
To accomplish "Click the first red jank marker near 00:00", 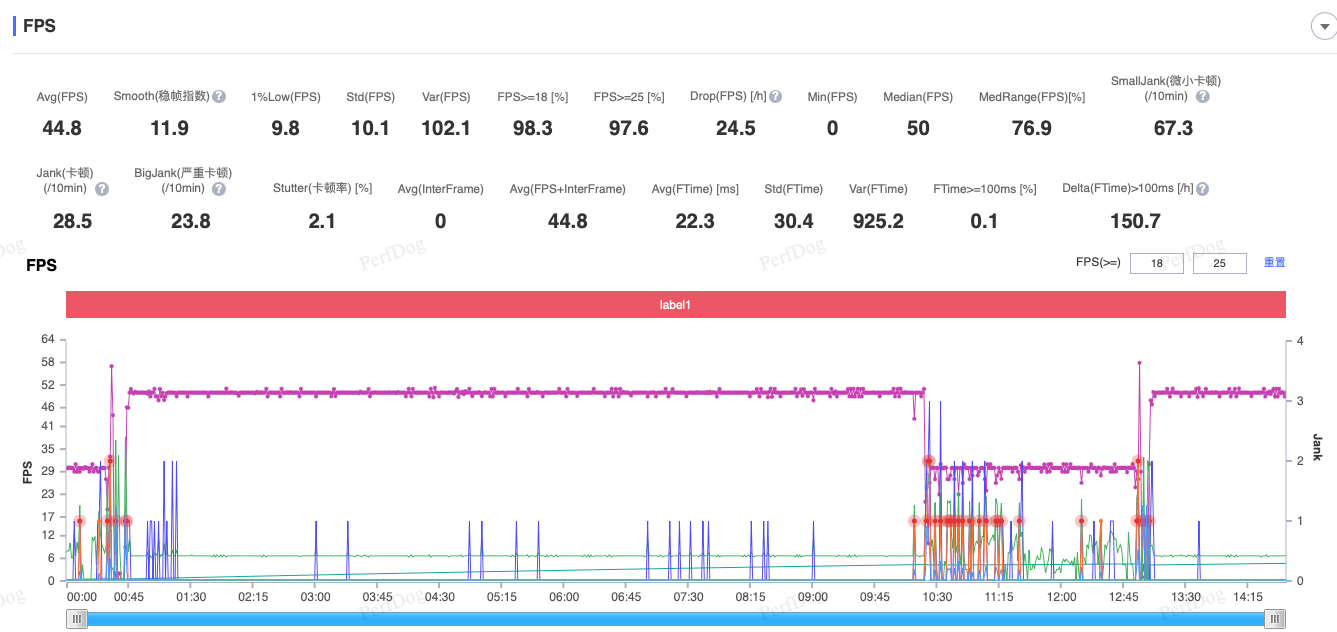I will [x=80, y=521].
